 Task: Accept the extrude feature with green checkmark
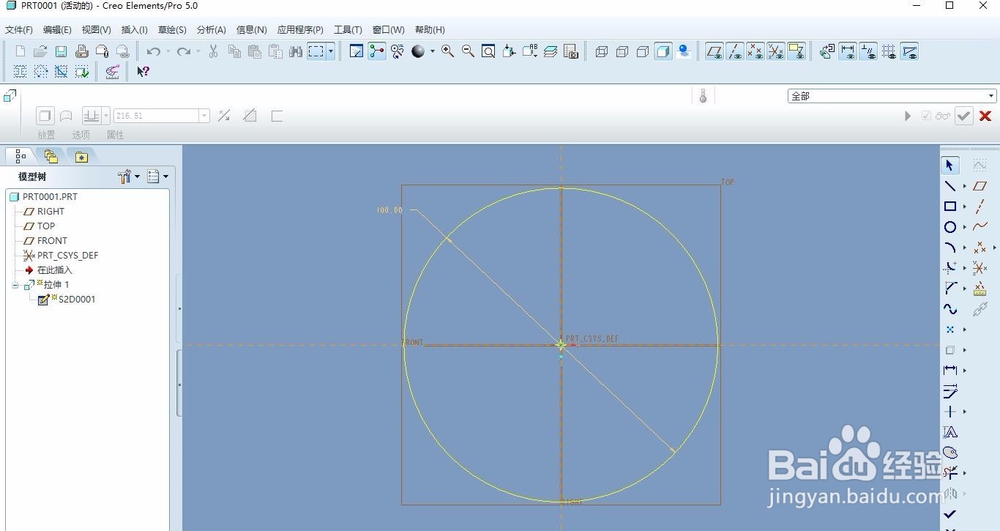coord(964,116)
